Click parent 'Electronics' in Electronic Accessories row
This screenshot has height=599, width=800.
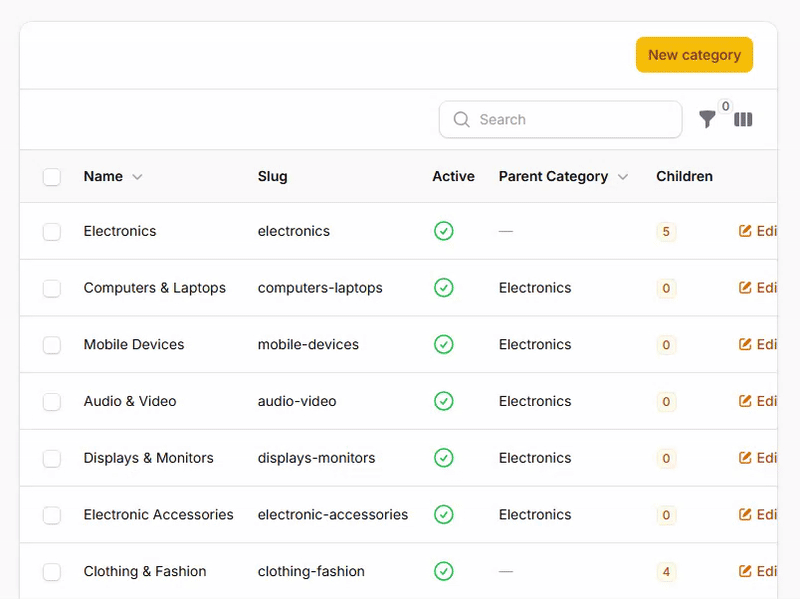(x=535, y=514)
